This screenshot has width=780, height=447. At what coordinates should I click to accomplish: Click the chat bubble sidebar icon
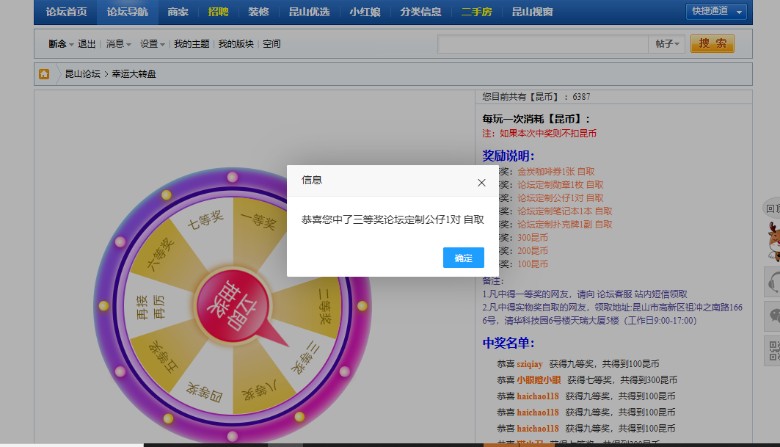[x=772, y=316]
